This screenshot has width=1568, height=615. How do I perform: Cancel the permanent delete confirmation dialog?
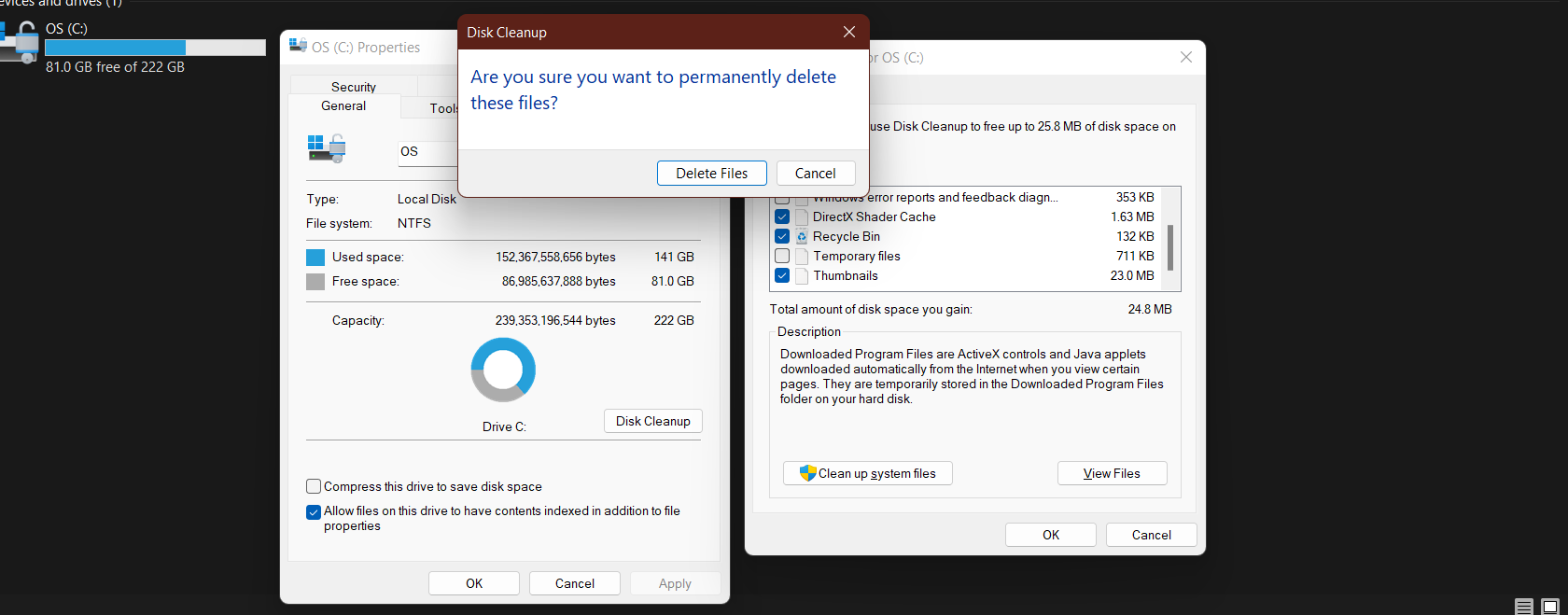(815, 174)
